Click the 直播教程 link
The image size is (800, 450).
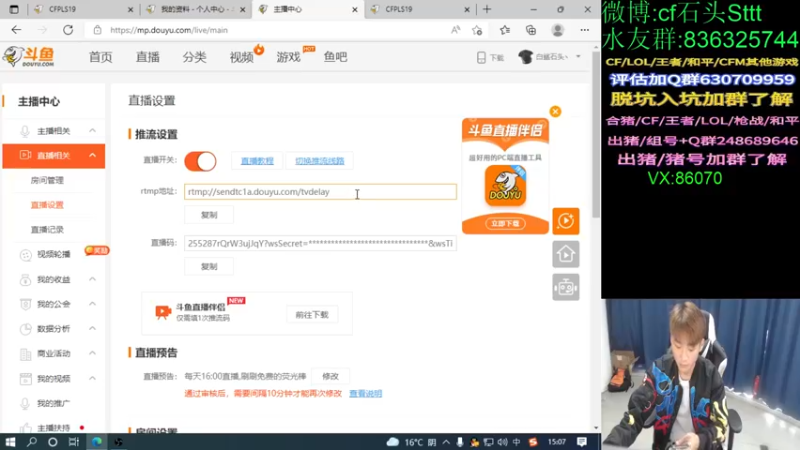[x=257, y=161]
